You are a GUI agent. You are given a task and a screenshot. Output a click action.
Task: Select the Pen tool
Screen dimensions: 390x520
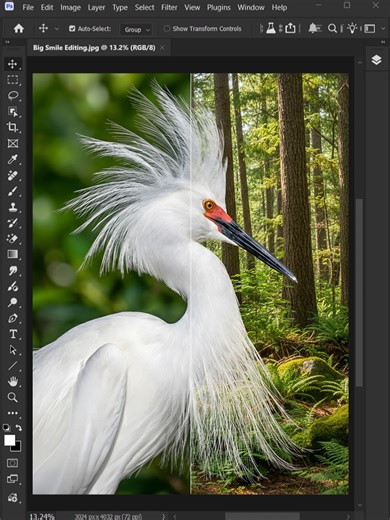point(13,318)
